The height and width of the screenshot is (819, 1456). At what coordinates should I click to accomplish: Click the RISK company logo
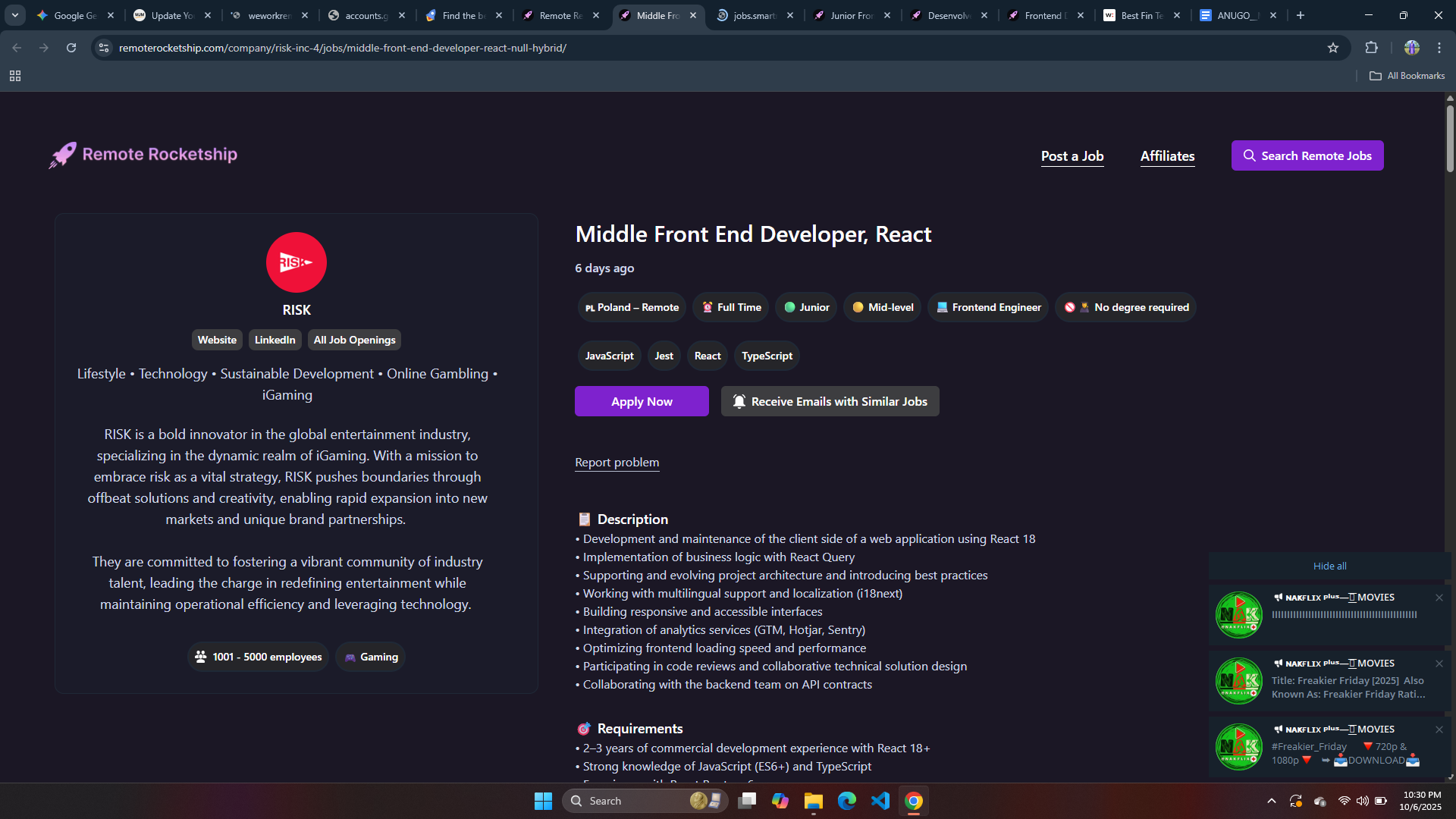296,262
